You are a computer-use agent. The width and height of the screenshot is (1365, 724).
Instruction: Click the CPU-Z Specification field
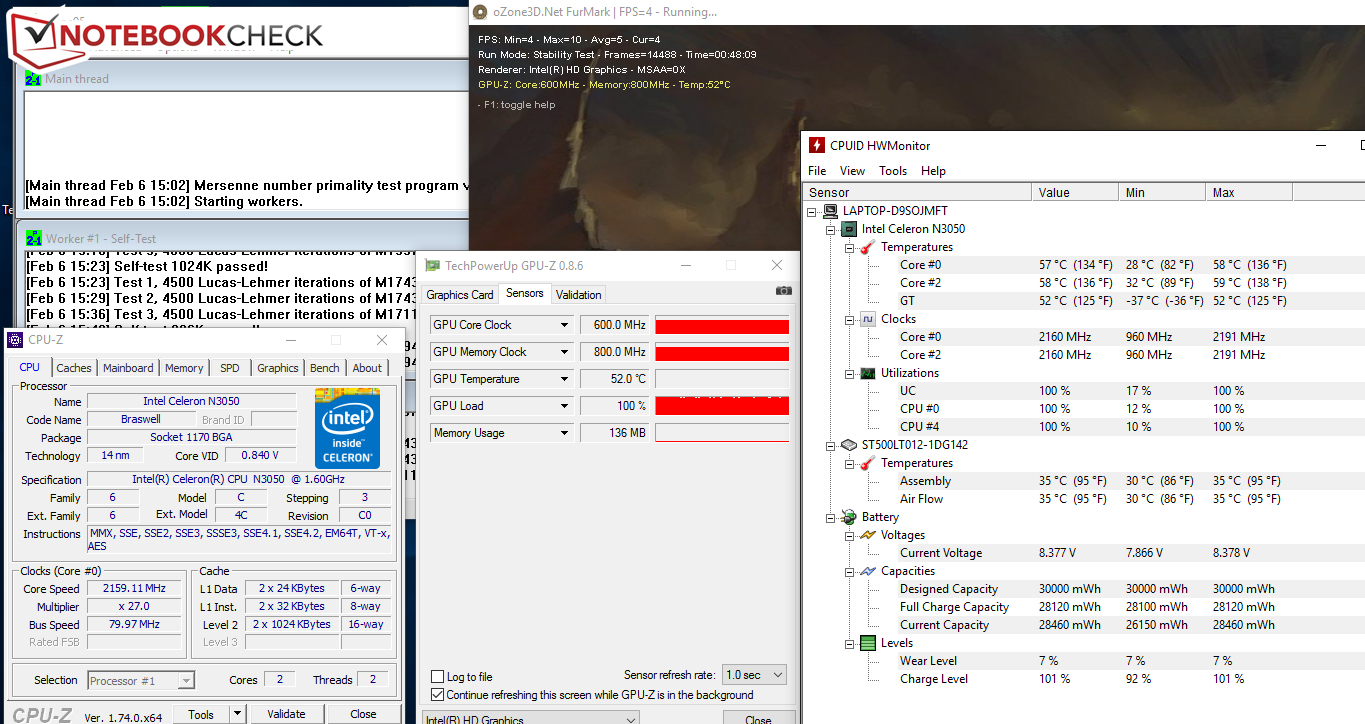[239, 480]
